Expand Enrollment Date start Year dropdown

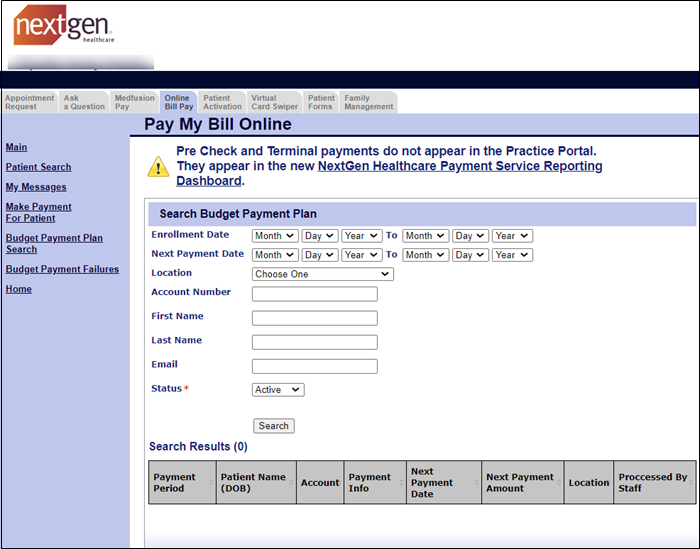[x=362, y=236]
